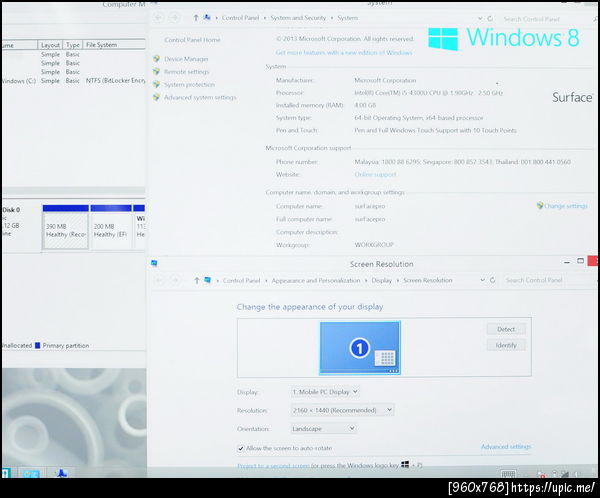Click the third taskbar app icon
This screenshot has height=498, width=600.
point(62,474)
